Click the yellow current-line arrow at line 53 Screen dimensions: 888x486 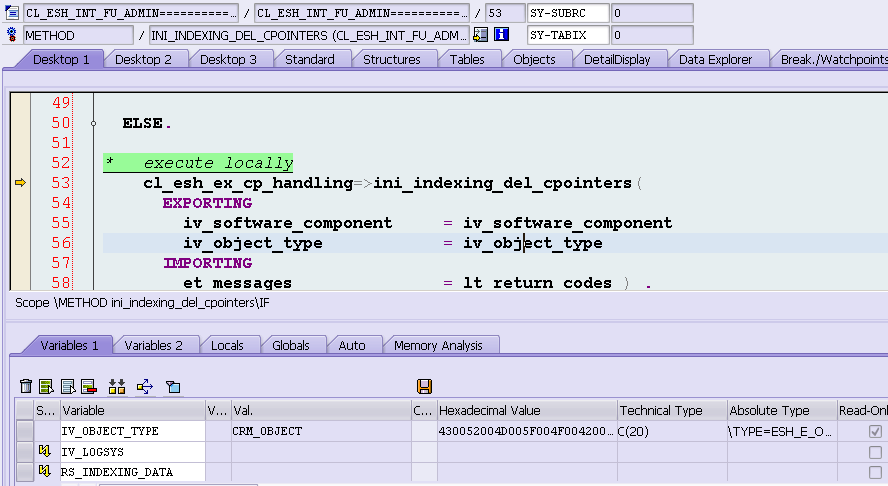[20, 182]
